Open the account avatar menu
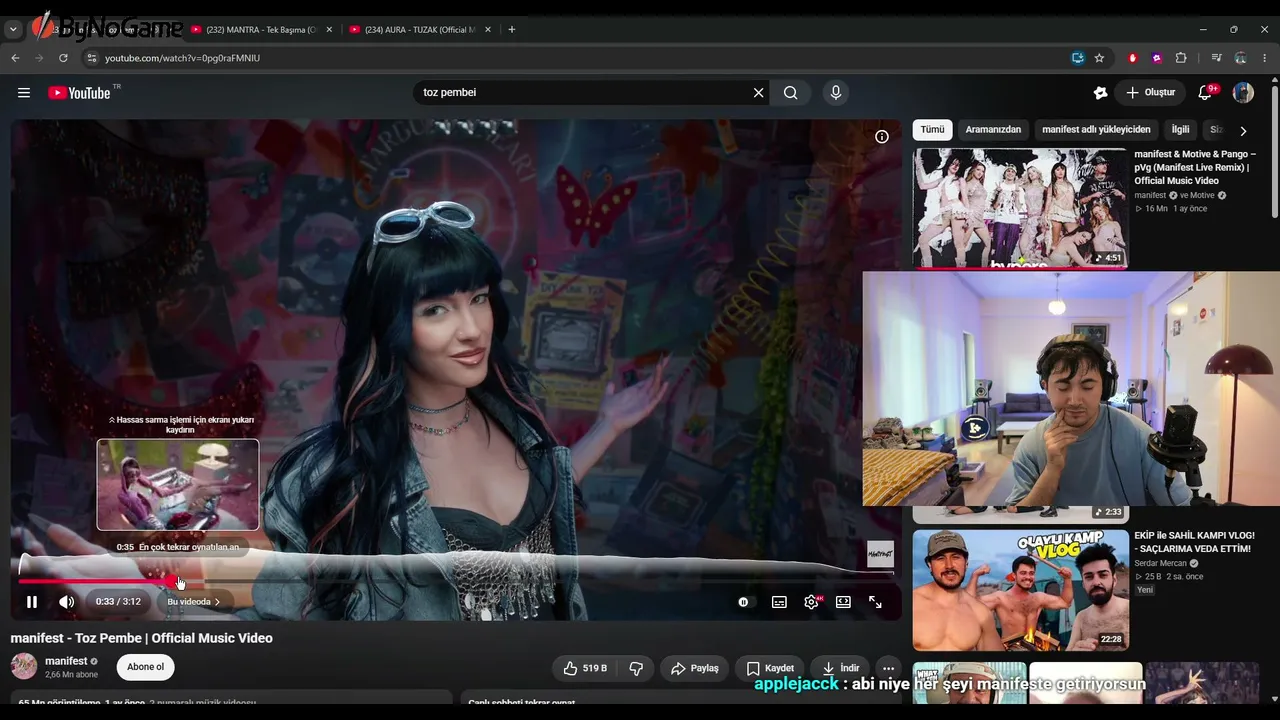1280x720 pixels. [x=1243, y=93]
